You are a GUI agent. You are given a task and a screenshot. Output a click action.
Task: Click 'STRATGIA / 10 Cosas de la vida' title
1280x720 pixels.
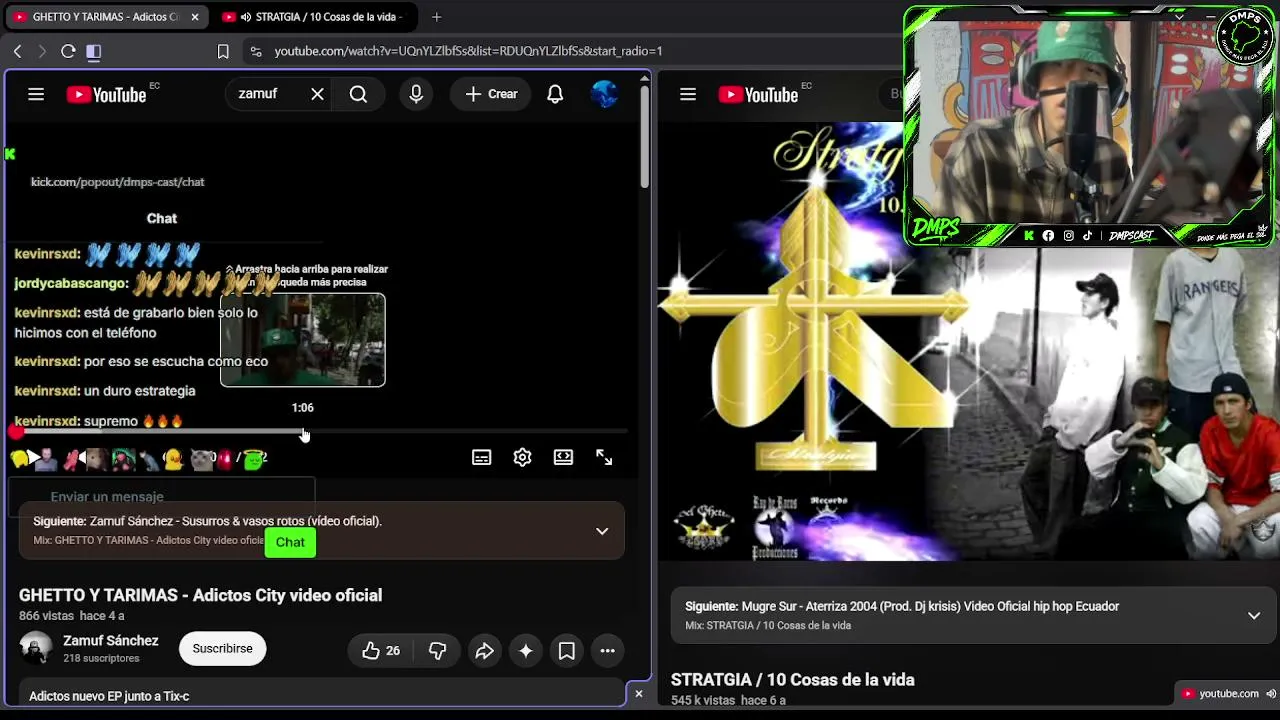(x=793, y=680)
